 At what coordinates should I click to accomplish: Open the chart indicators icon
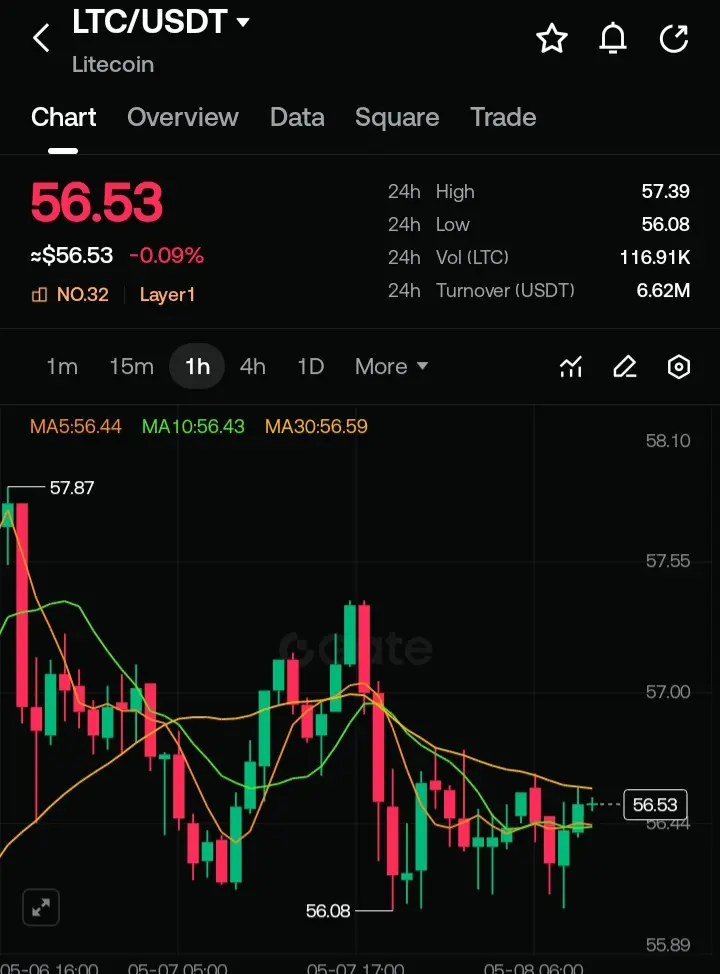tap(571, 367)
